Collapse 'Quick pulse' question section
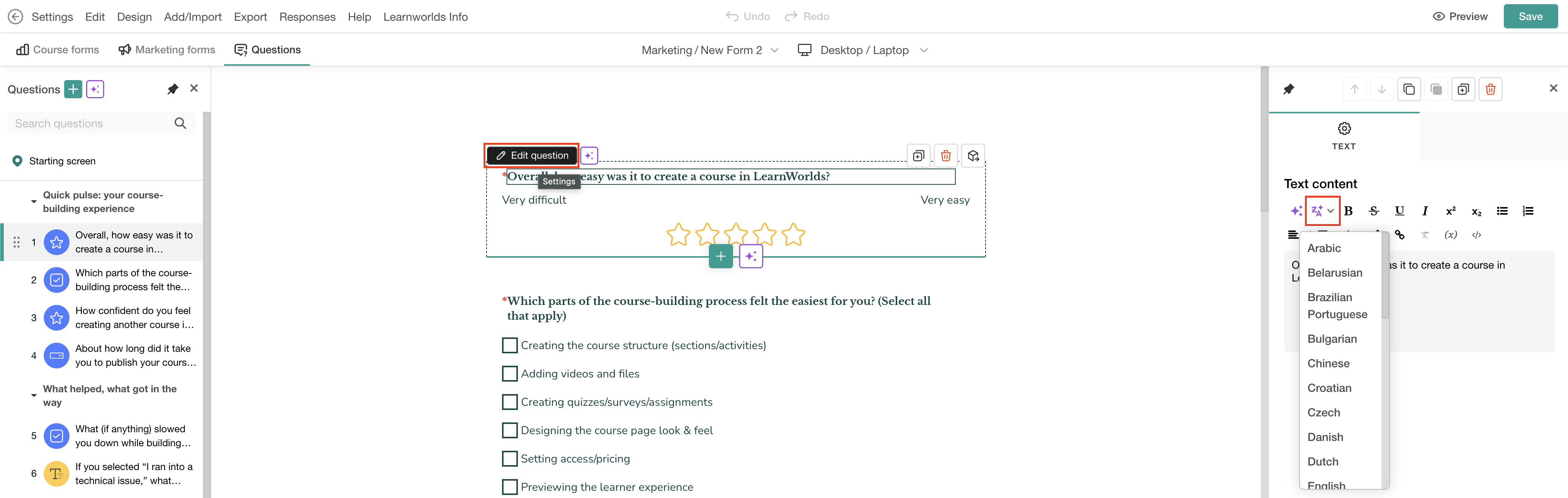 point(34,202)
